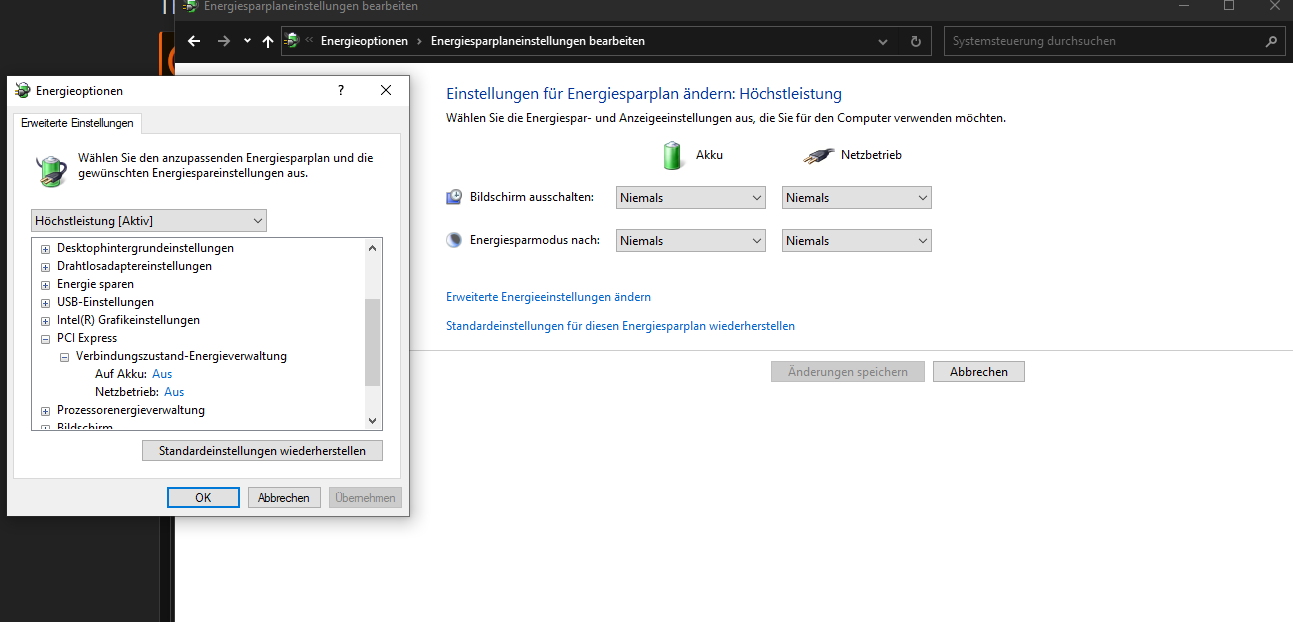Expand the Energie sparen node
The height and width of the screenshot is (622, 1293).
click(46, 284)
